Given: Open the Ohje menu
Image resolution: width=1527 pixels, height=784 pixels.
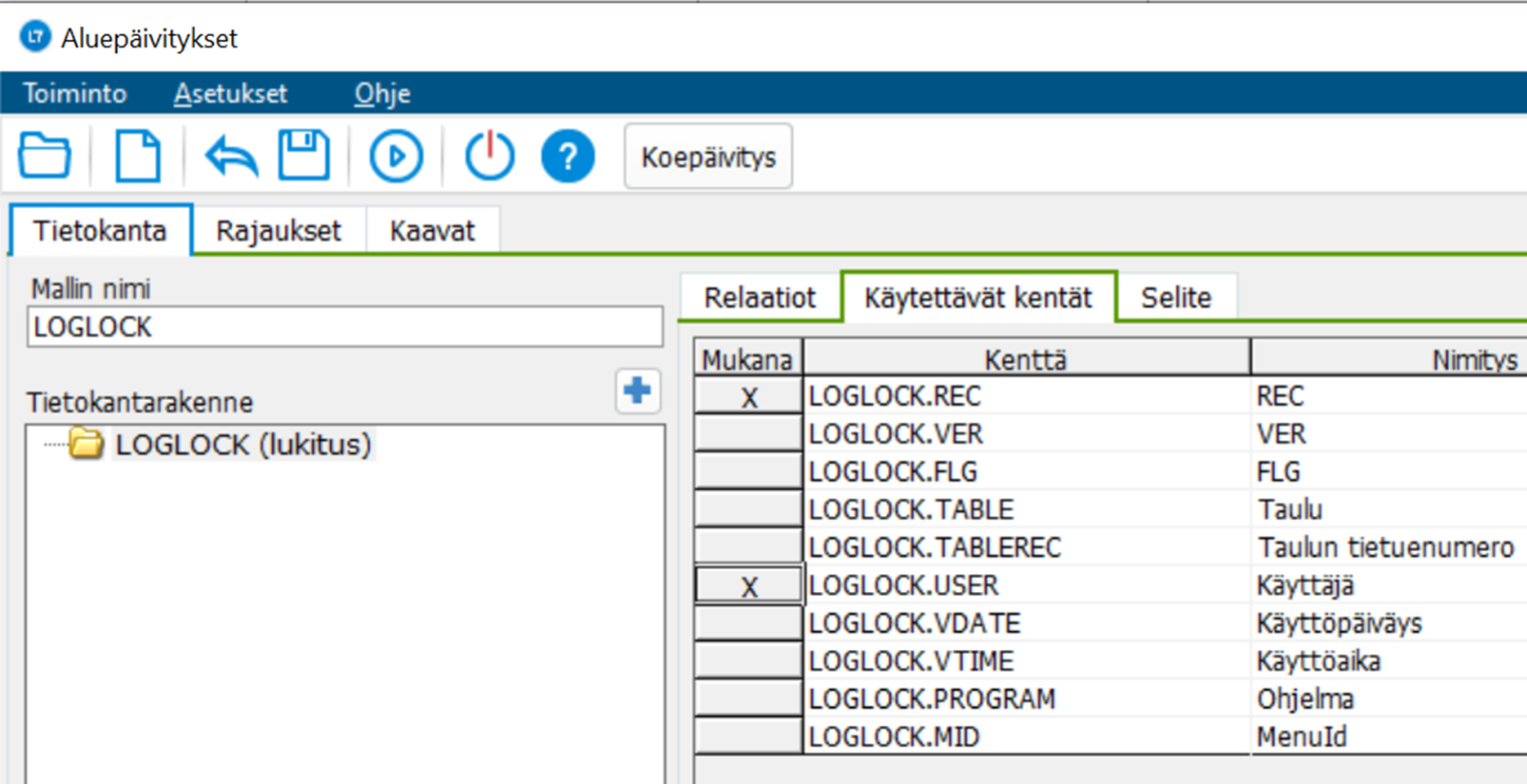Looking at the screenshot, I should point(382,93).
